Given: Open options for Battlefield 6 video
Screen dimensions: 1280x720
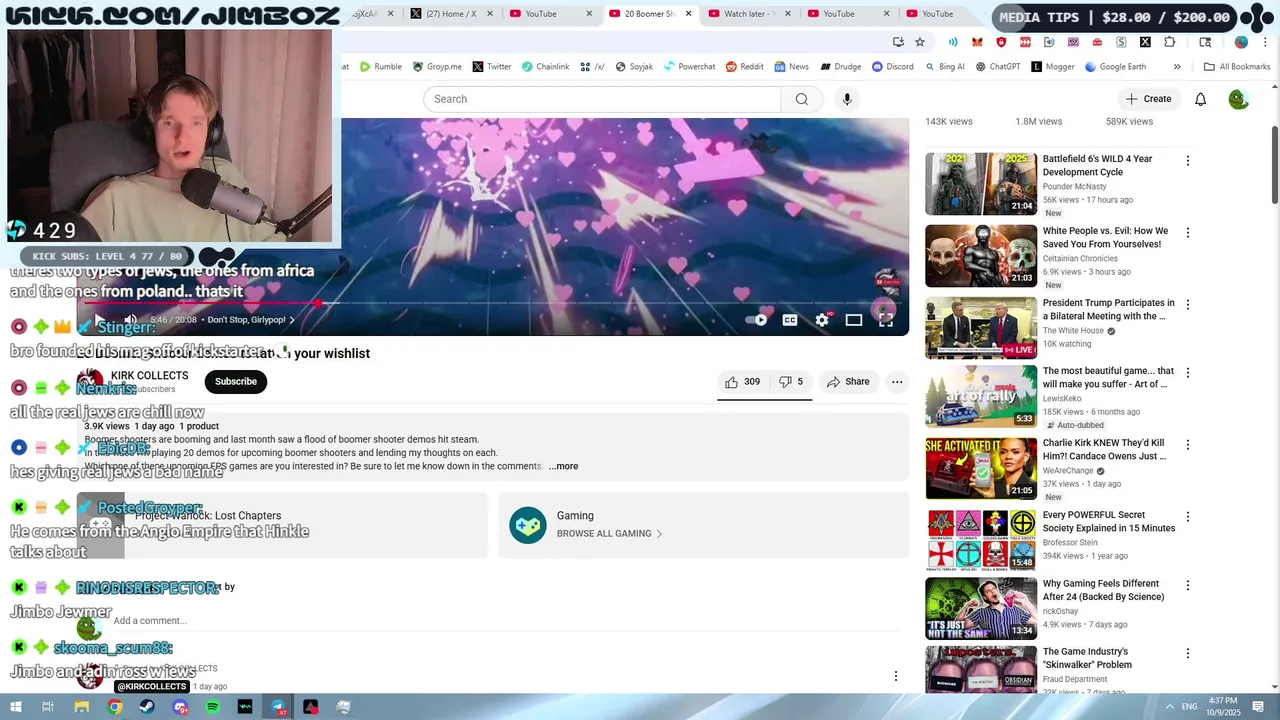Looking at the screenshot, I should coord(1187,161).
